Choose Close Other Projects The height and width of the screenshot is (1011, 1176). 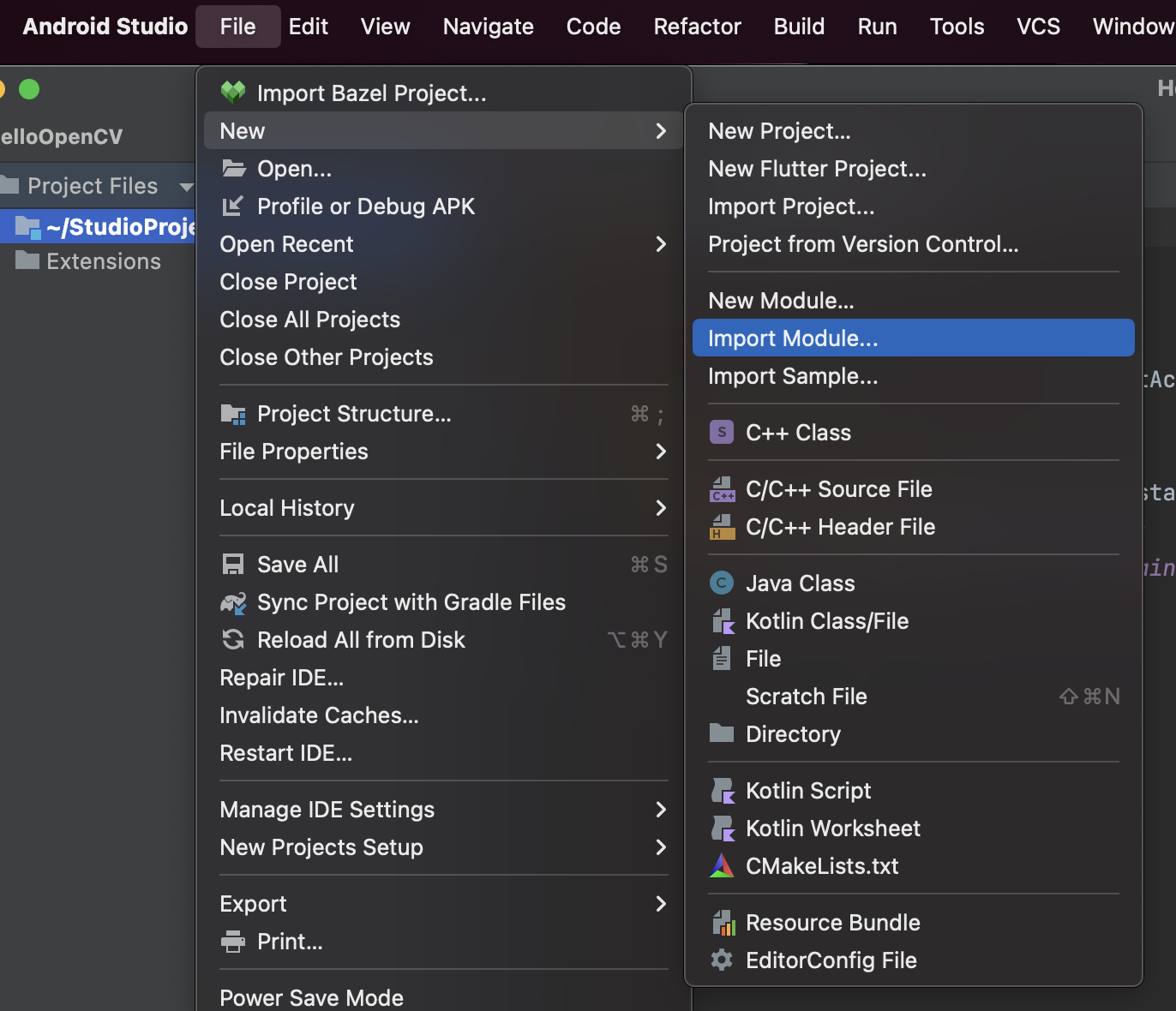tap(444, 357)
